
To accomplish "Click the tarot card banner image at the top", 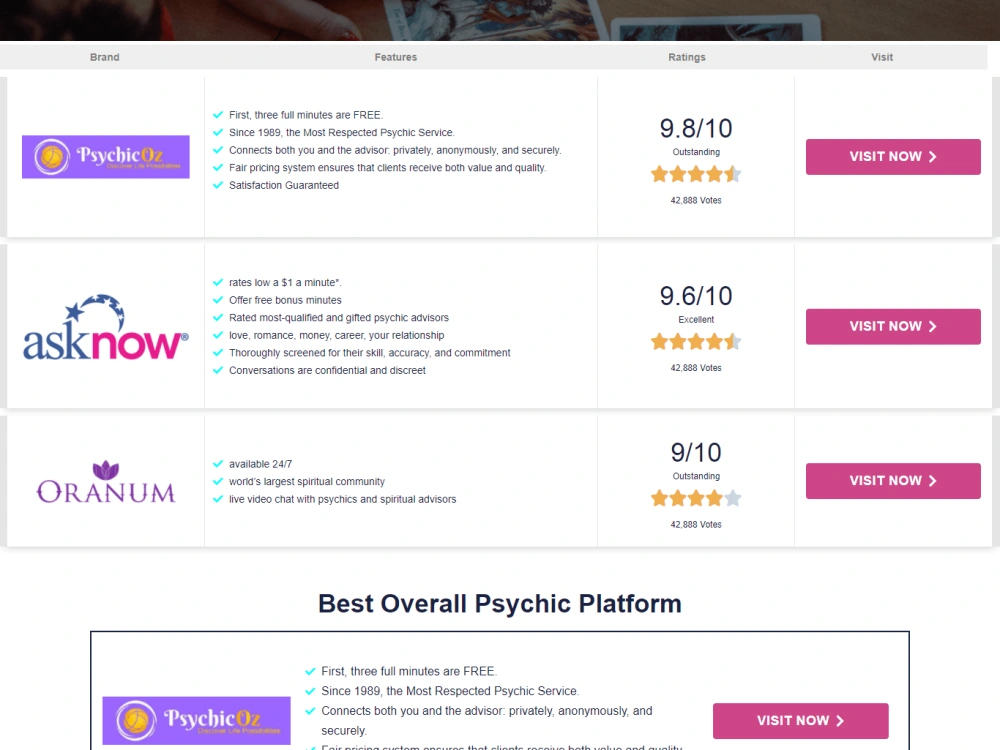I will pos(500,20).
